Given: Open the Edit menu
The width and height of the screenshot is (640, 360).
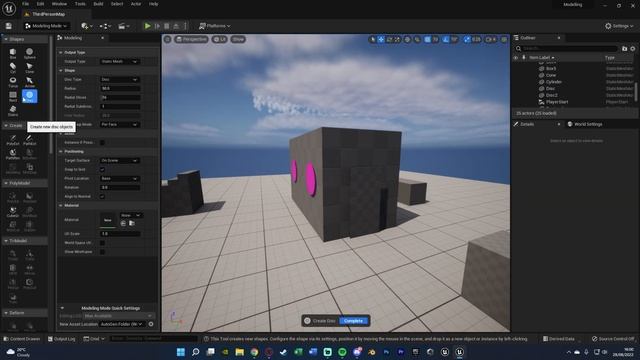Looking at the screenshot, I should (x=40, y=4).
